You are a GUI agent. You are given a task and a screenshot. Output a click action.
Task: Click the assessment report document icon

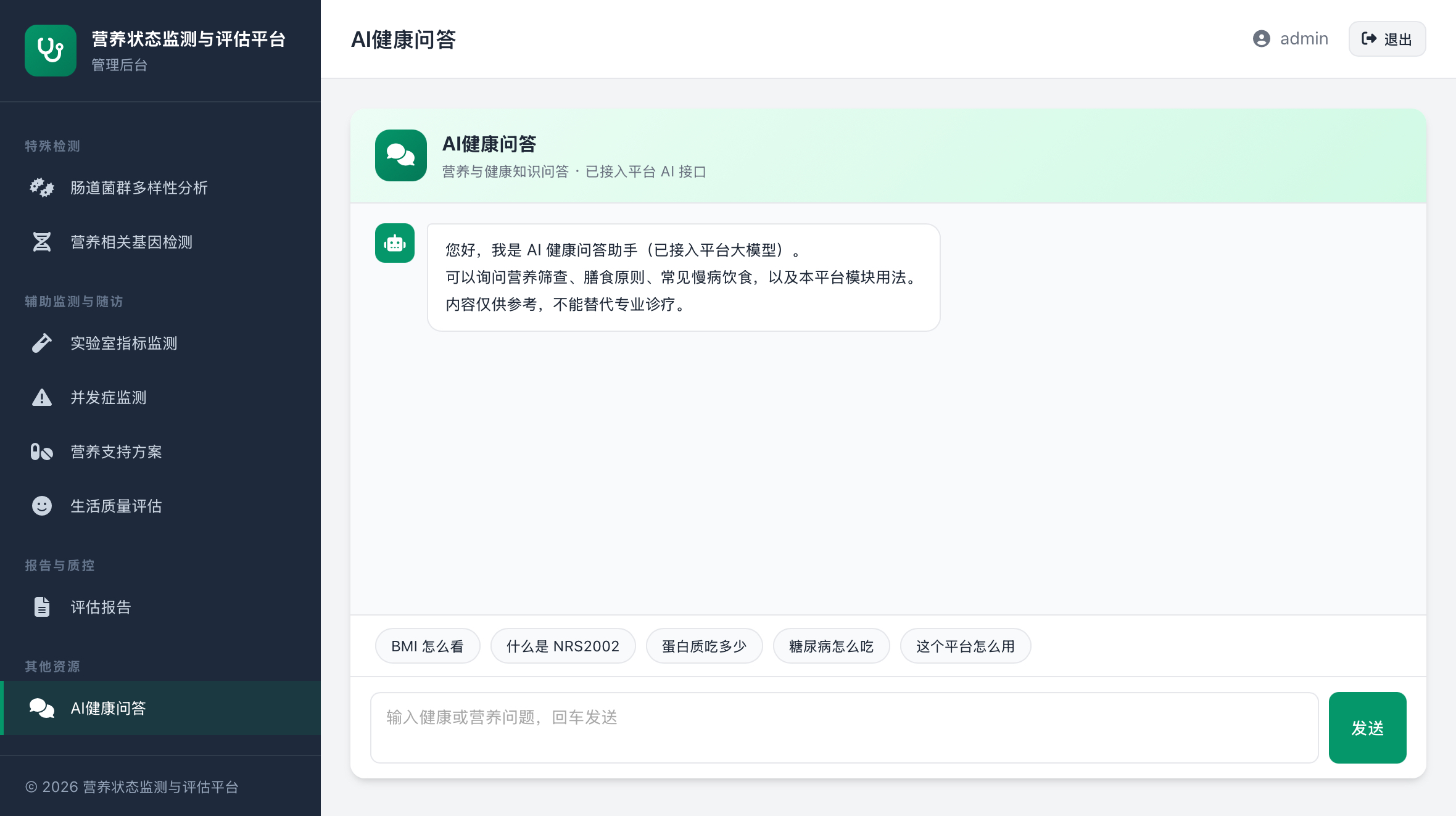(x=42, y=607)
